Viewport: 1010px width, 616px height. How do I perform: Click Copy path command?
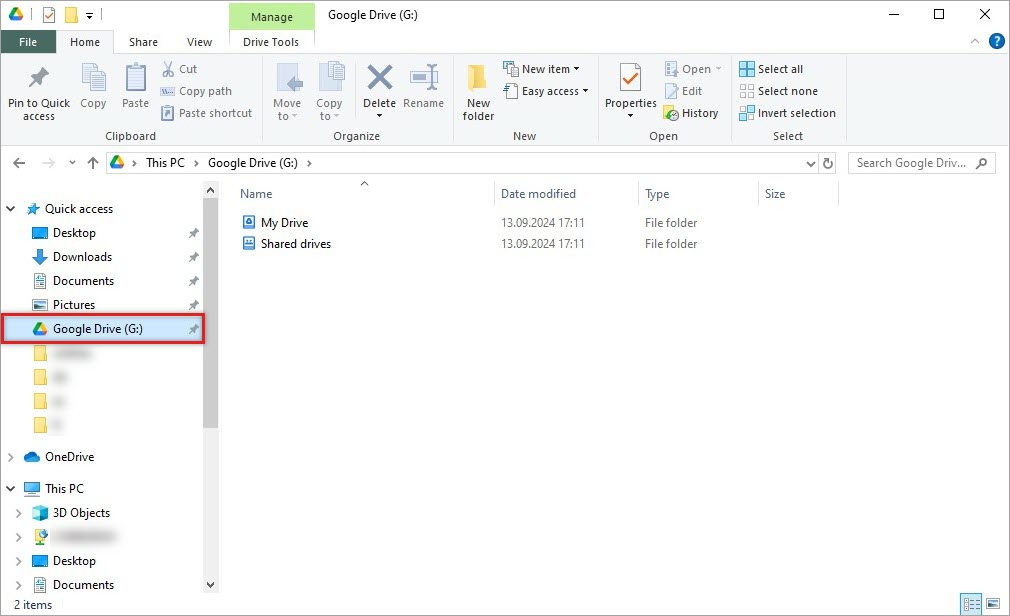coord(196,91)
